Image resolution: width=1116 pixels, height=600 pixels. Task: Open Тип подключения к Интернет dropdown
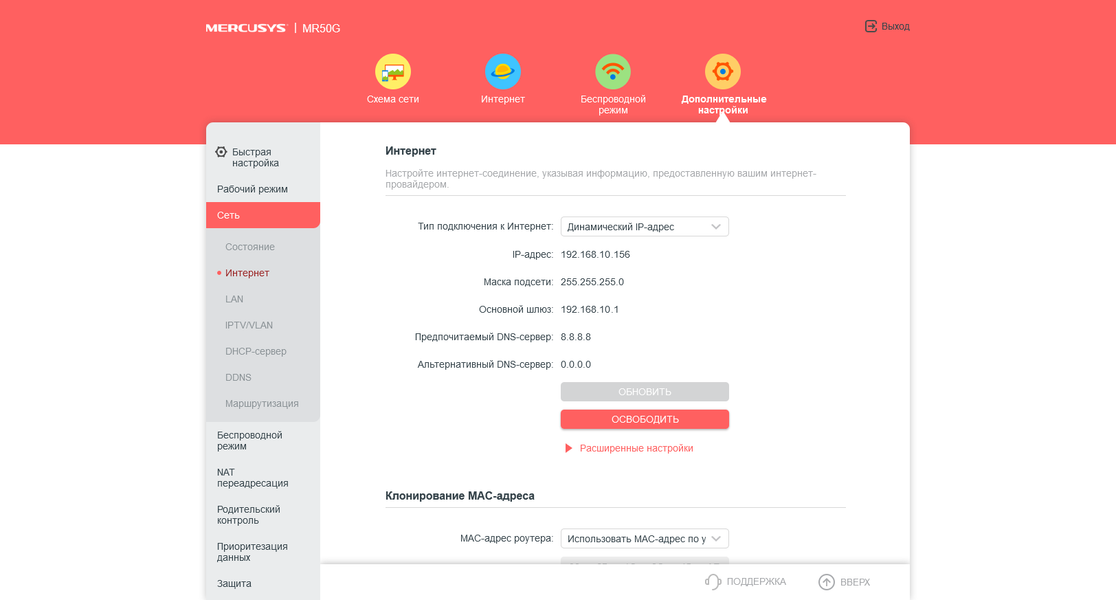tap(644, 226)
